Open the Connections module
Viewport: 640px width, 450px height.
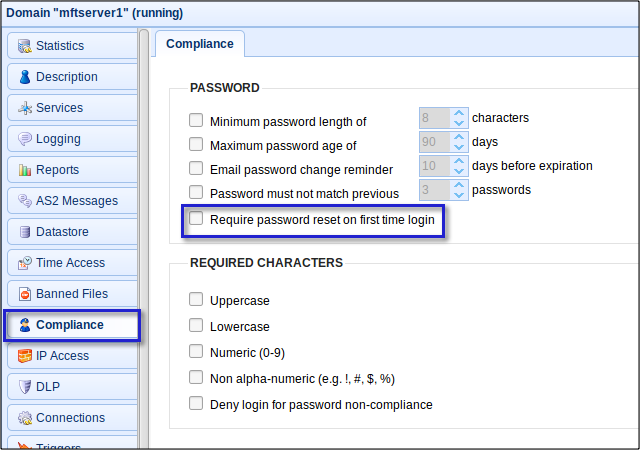72,418
